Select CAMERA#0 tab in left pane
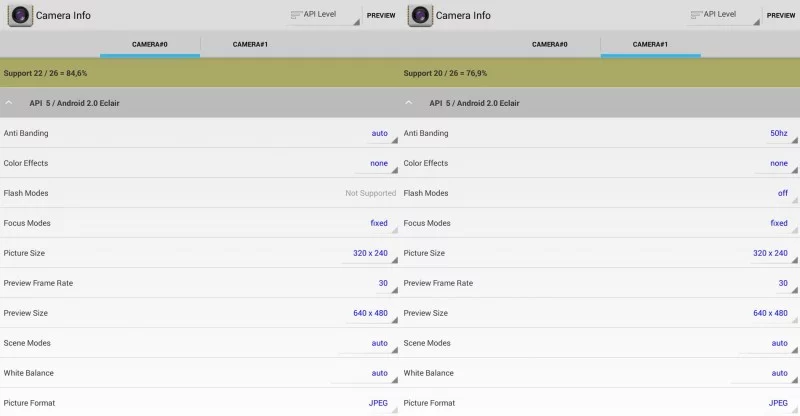Image resolution: width=800 pixels, height=416 pixels. click(149, 44)
